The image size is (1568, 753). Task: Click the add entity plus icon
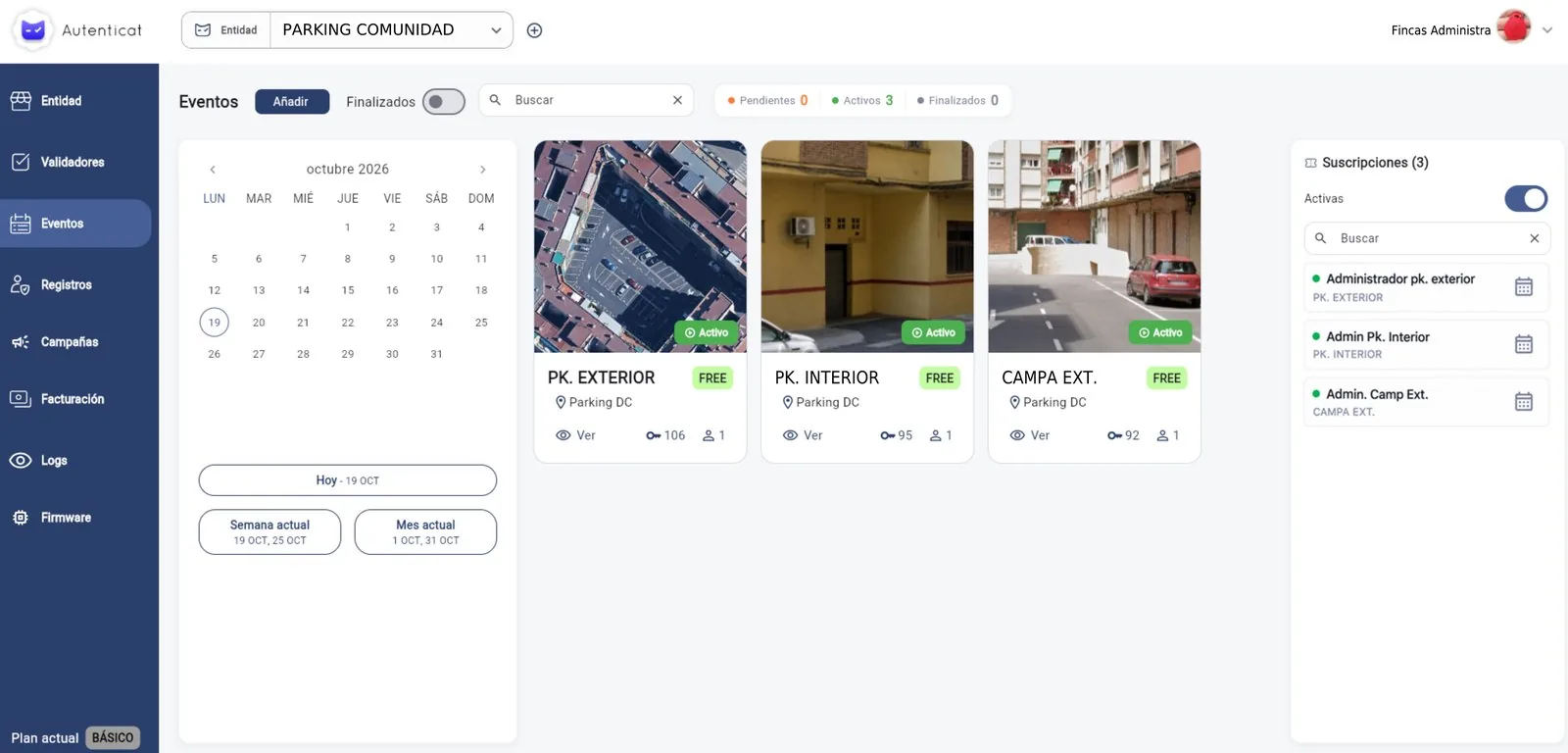coord(534,30)
